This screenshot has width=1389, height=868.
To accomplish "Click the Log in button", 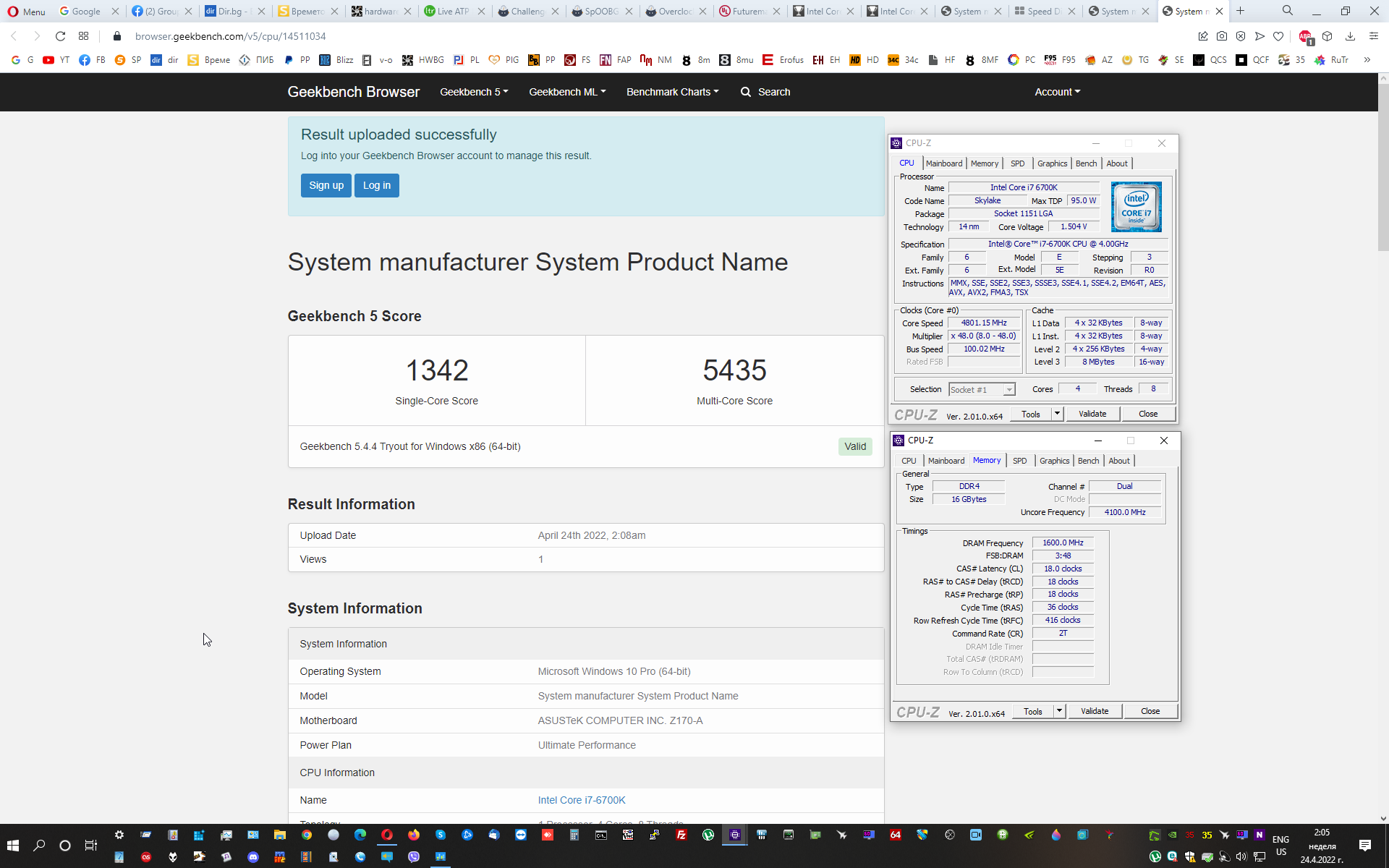I will pos(377,185).
